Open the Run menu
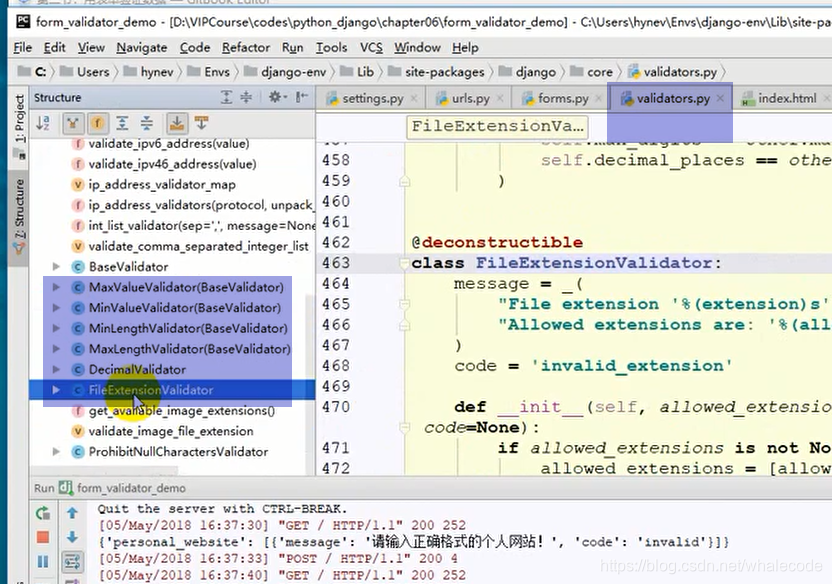This screenshot has height=584, width=832. tap(292, 48)
